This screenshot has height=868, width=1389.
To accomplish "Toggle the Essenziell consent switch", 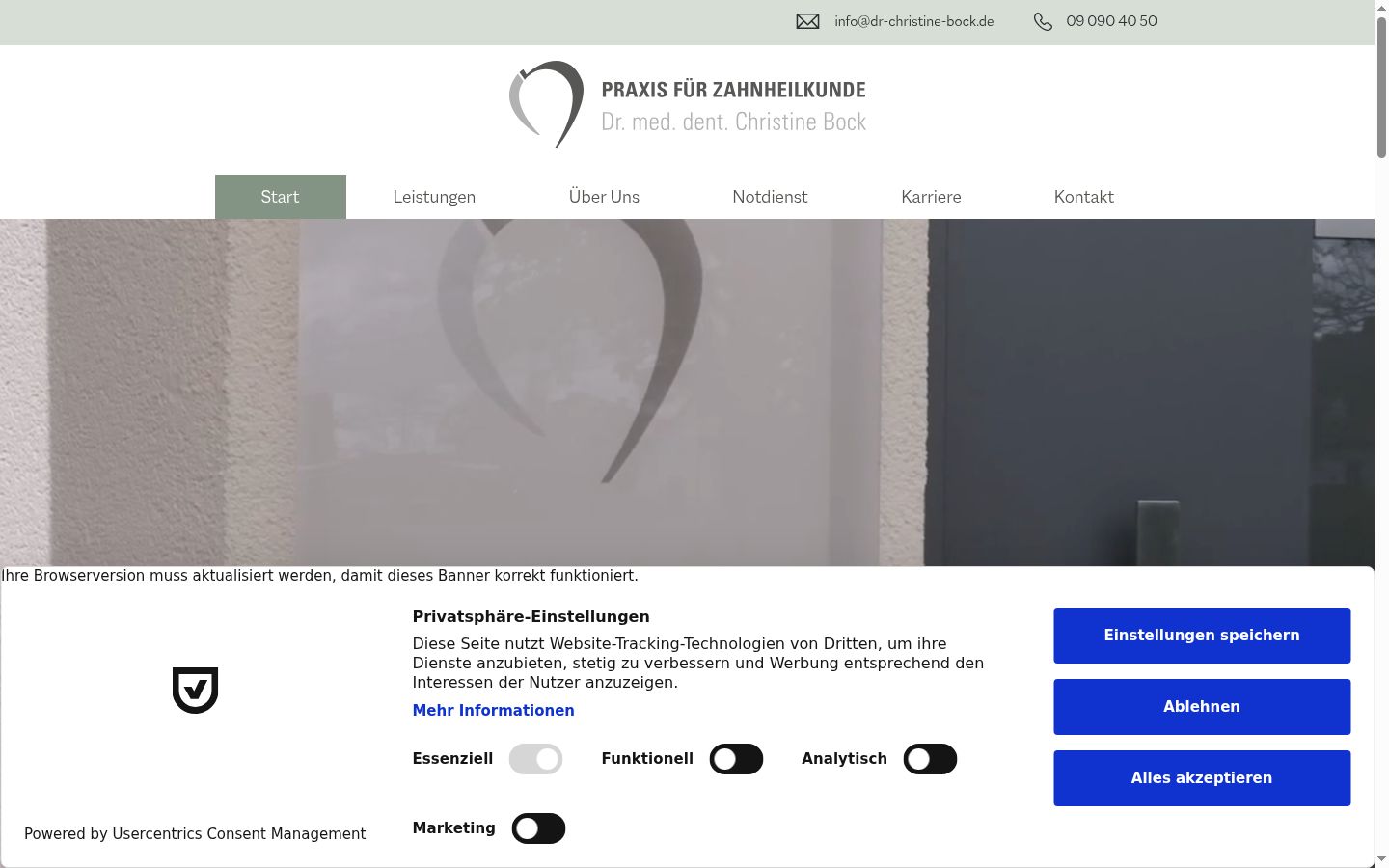I will pyautogui.click(x=535, y=759).
